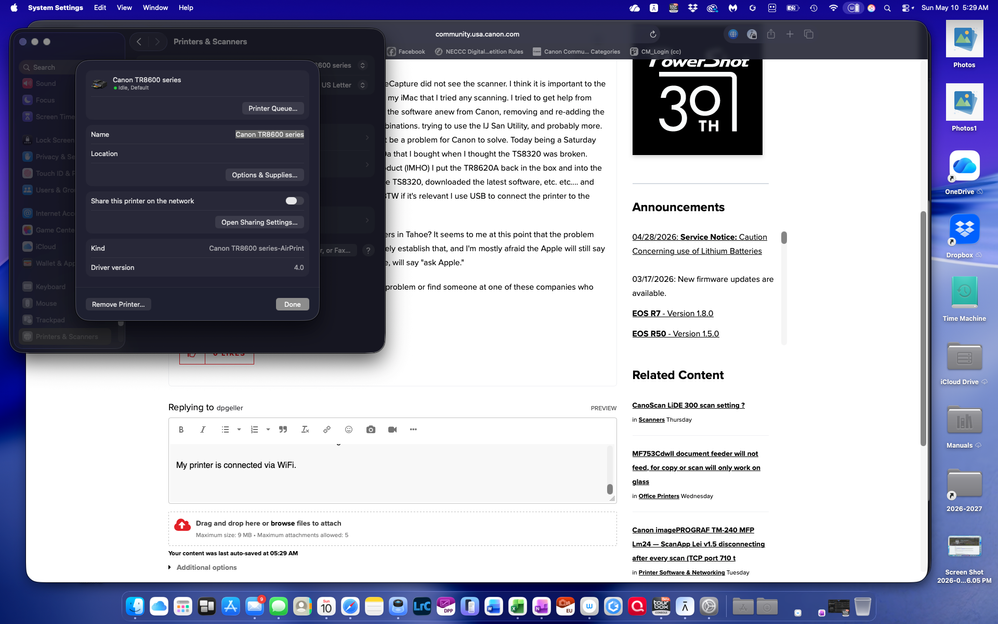Go back in System Settings navigation
Screen dimensions: 998x624
pos(139,41)
